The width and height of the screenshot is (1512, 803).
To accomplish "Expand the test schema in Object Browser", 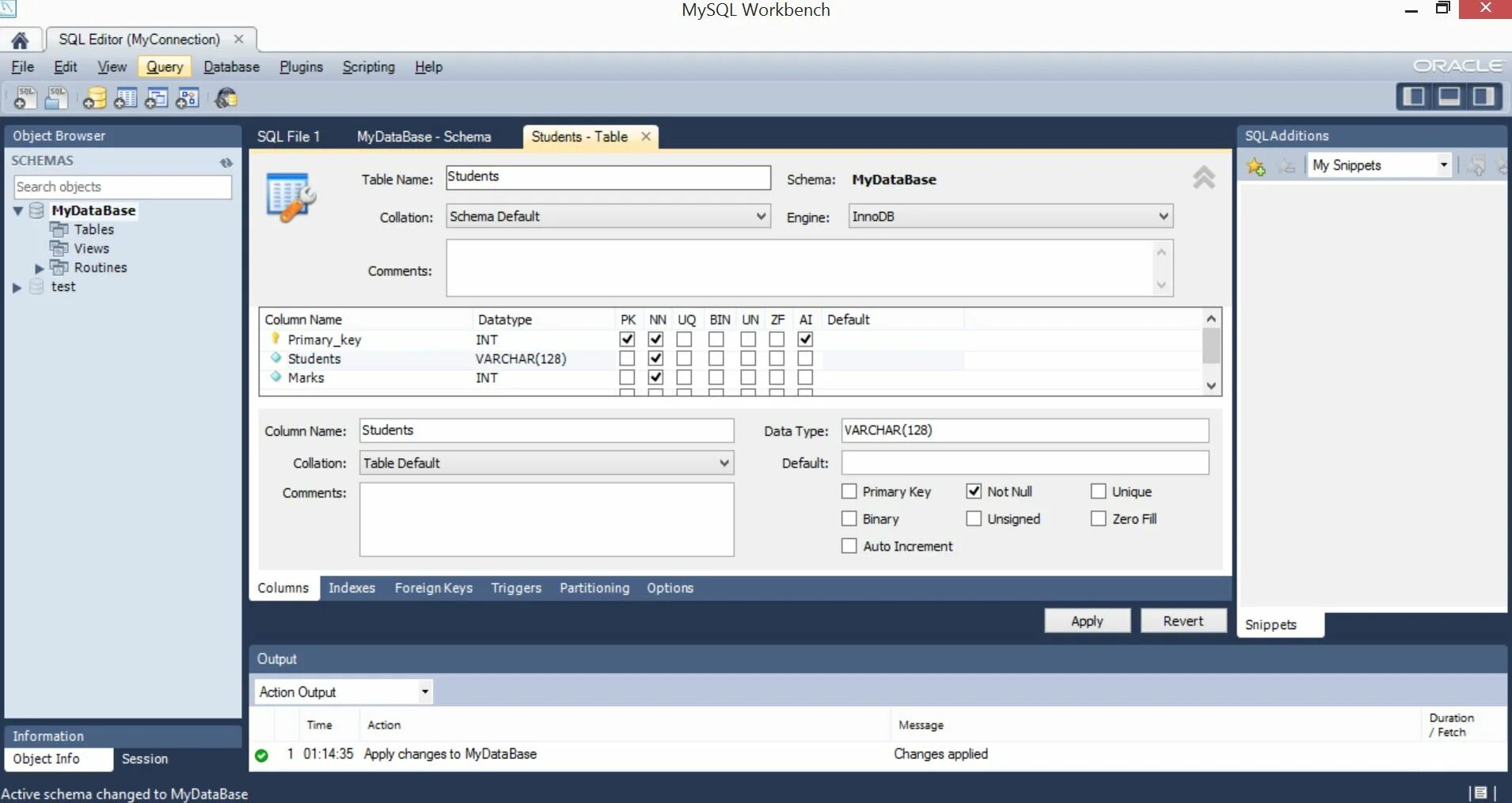I will [x=17, y=286].
